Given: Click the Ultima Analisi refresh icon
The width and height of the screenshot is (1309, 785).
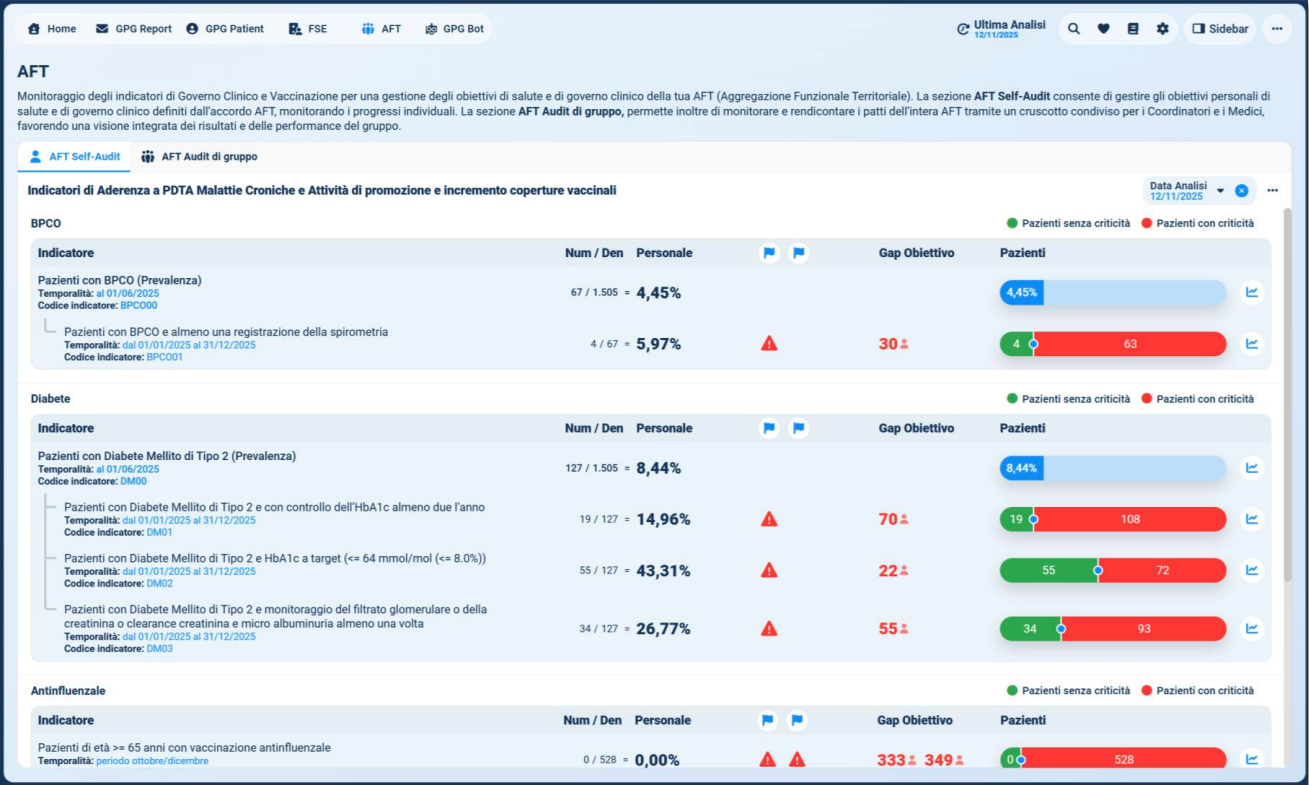Looking at the screenshot, I should pos(963,29).
